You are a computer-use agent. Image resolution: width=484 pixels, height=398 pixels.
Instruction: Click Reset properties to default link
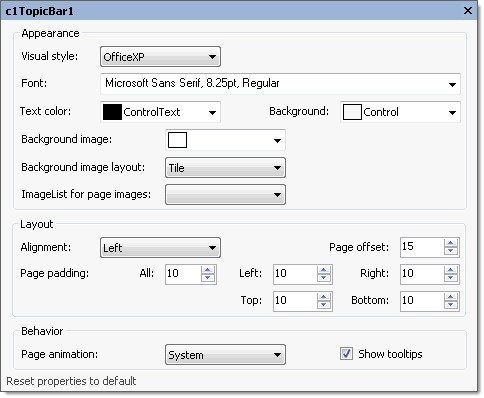tap(71, 381)
